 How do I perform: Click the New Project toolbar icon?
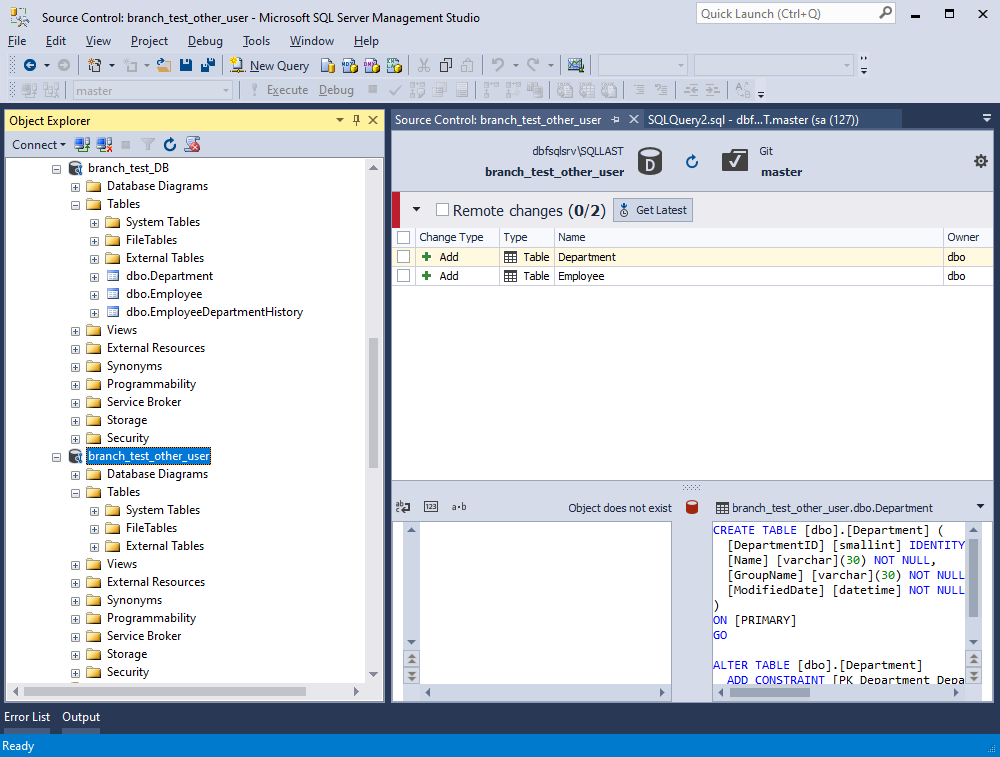(94, 65)
